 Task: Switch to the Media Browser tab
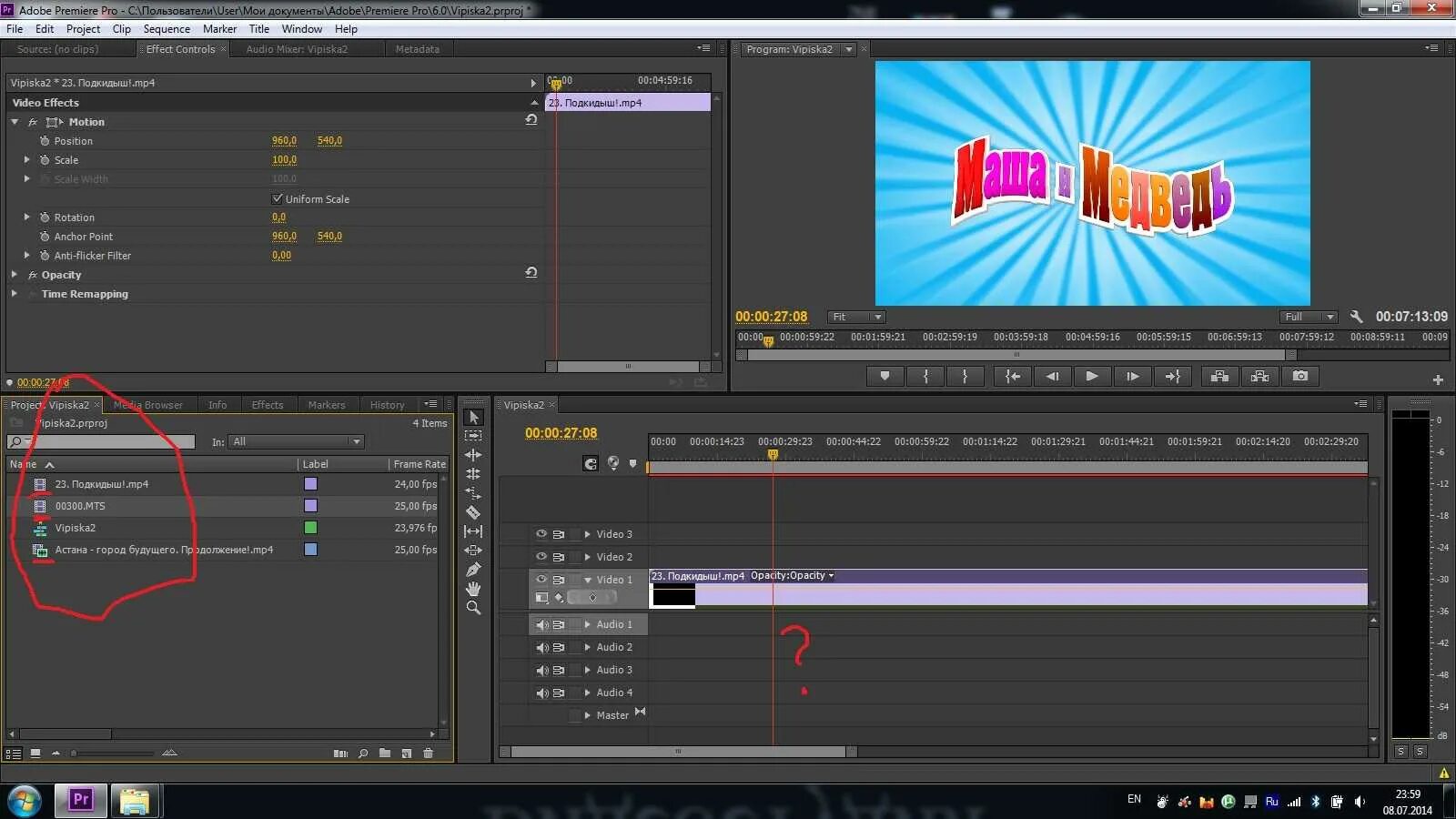coord(148,405)
